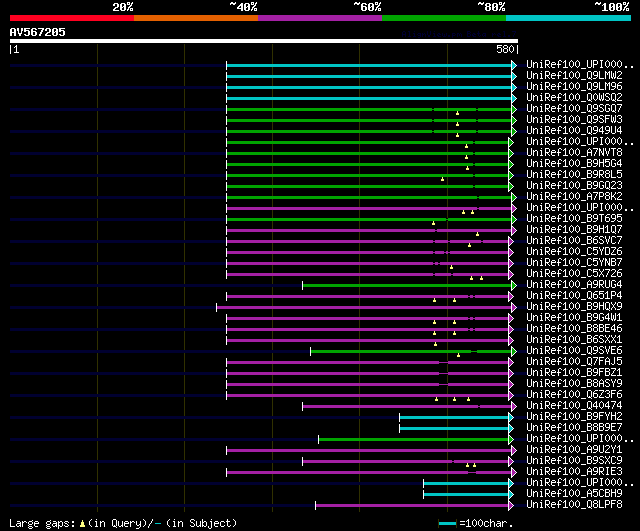Click the purple alignment bar for Q8LPF8

click(412, 506)
